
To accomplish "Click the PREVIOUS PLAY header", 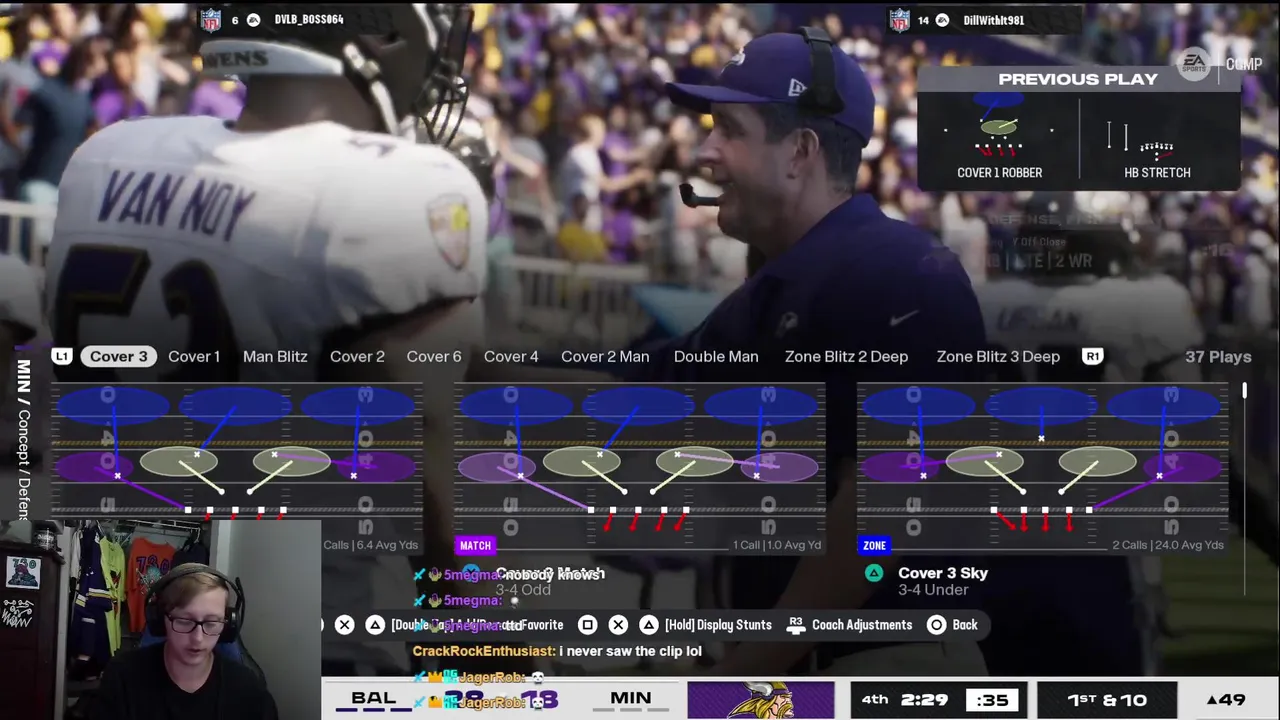I will tap(1078, 79).
